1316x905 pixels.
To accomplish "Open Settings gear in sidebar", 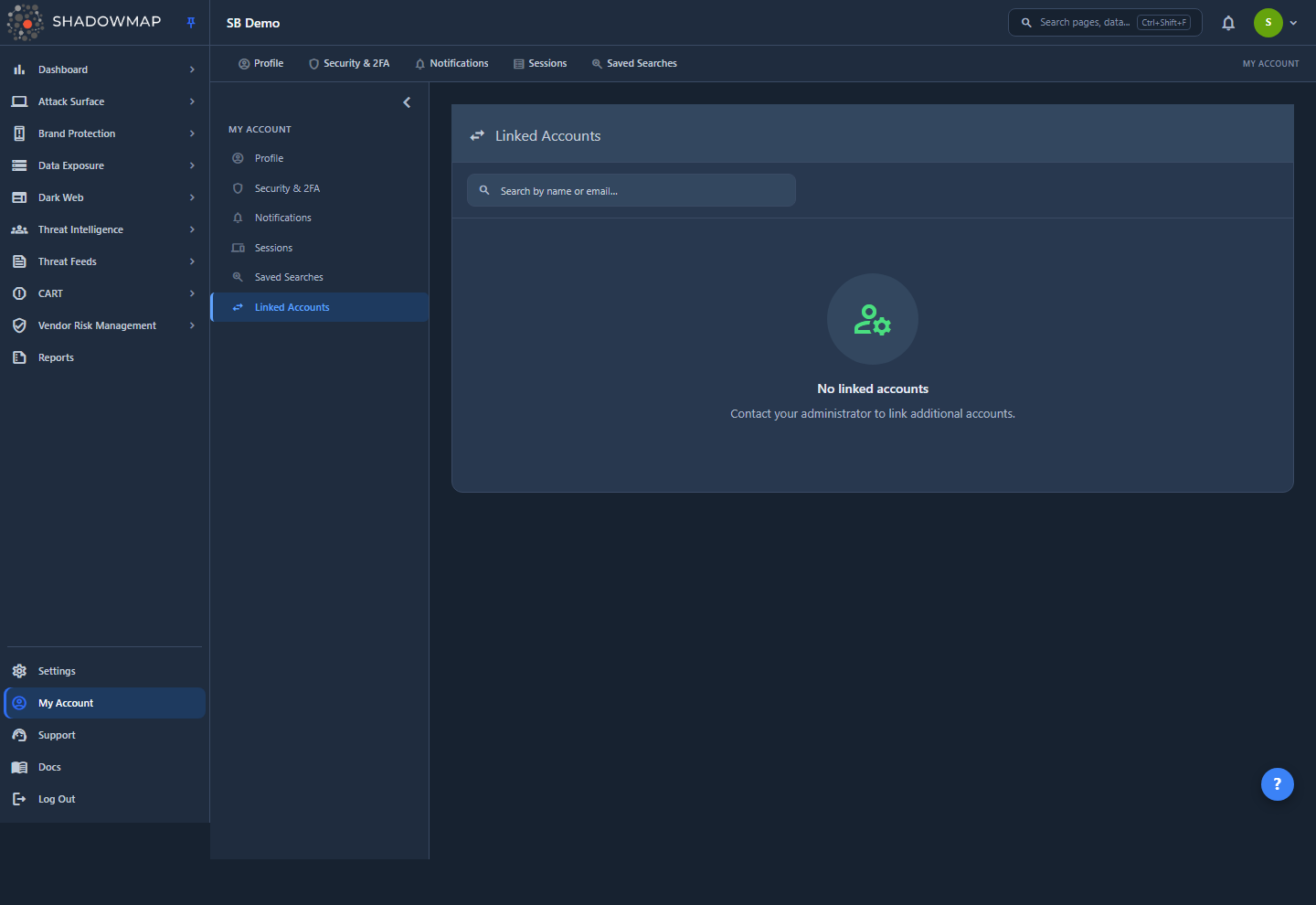I will point(19,671).
